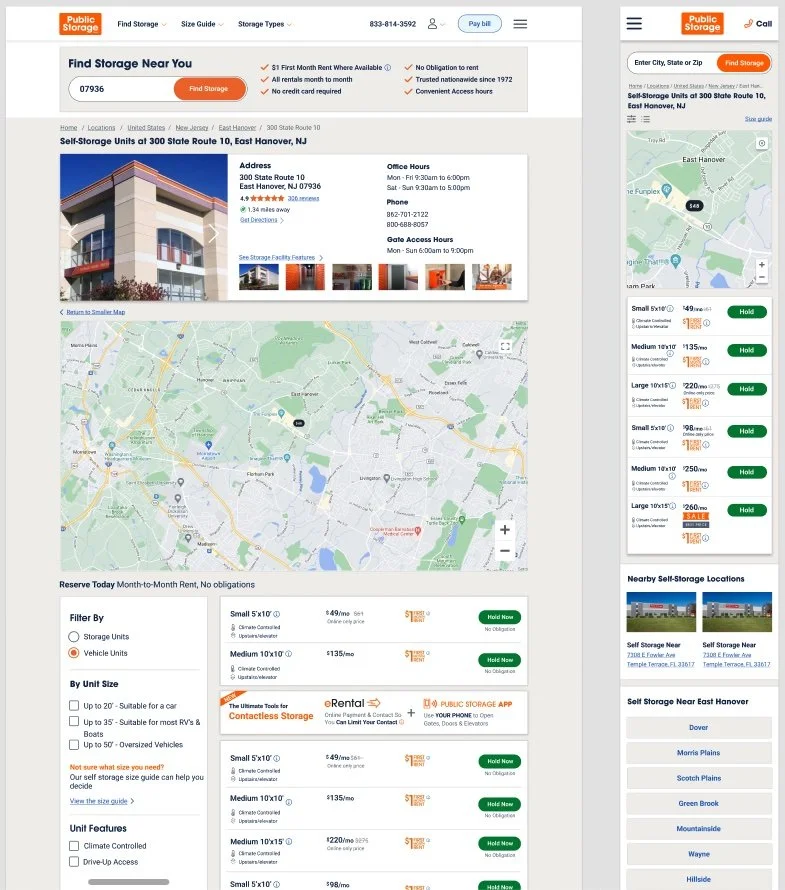
Task: Click the locate-me icon on mobile map
Action: [762, 143]
